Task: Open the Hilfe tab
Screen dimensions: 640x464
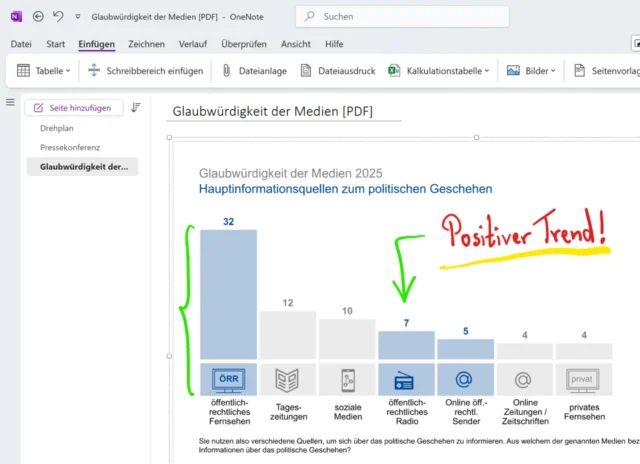Action: coord(334,44)
